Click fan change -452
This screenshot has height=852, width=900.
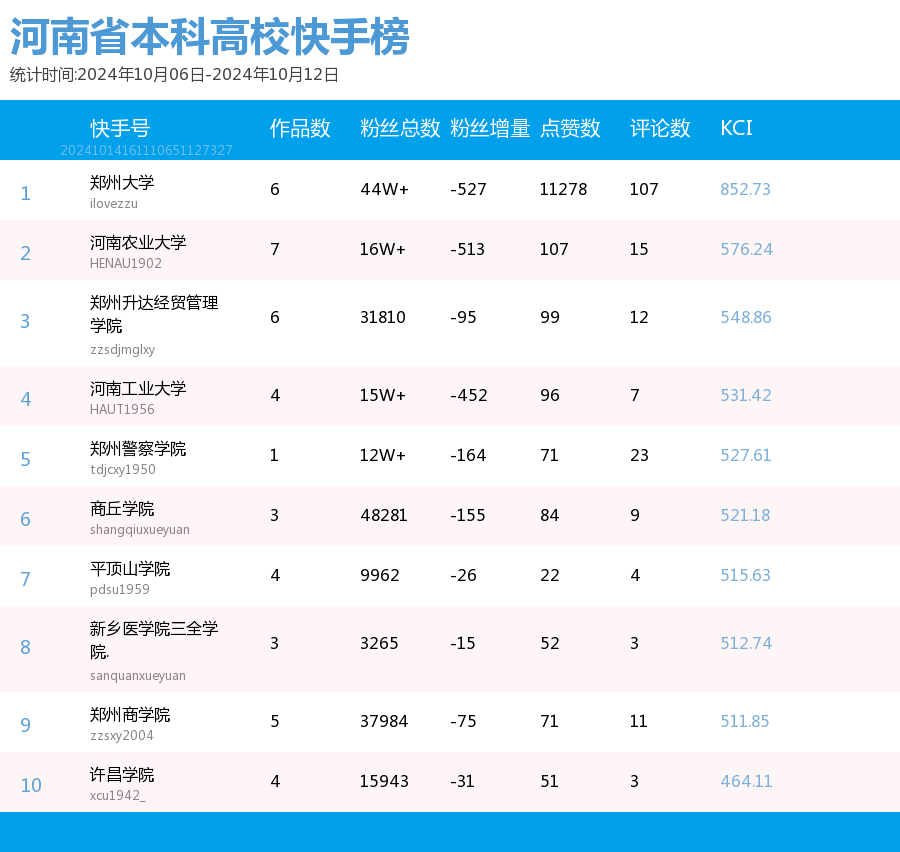coord(469,395)
